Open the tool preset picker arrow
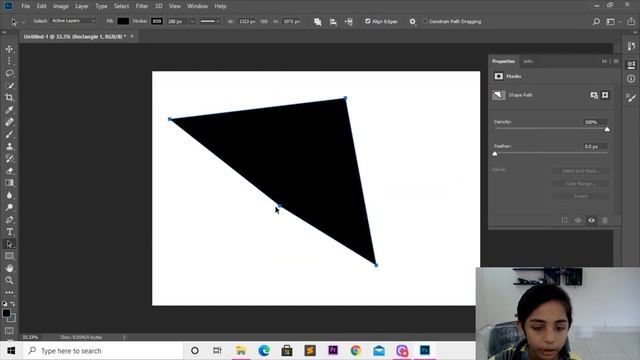 23,22
